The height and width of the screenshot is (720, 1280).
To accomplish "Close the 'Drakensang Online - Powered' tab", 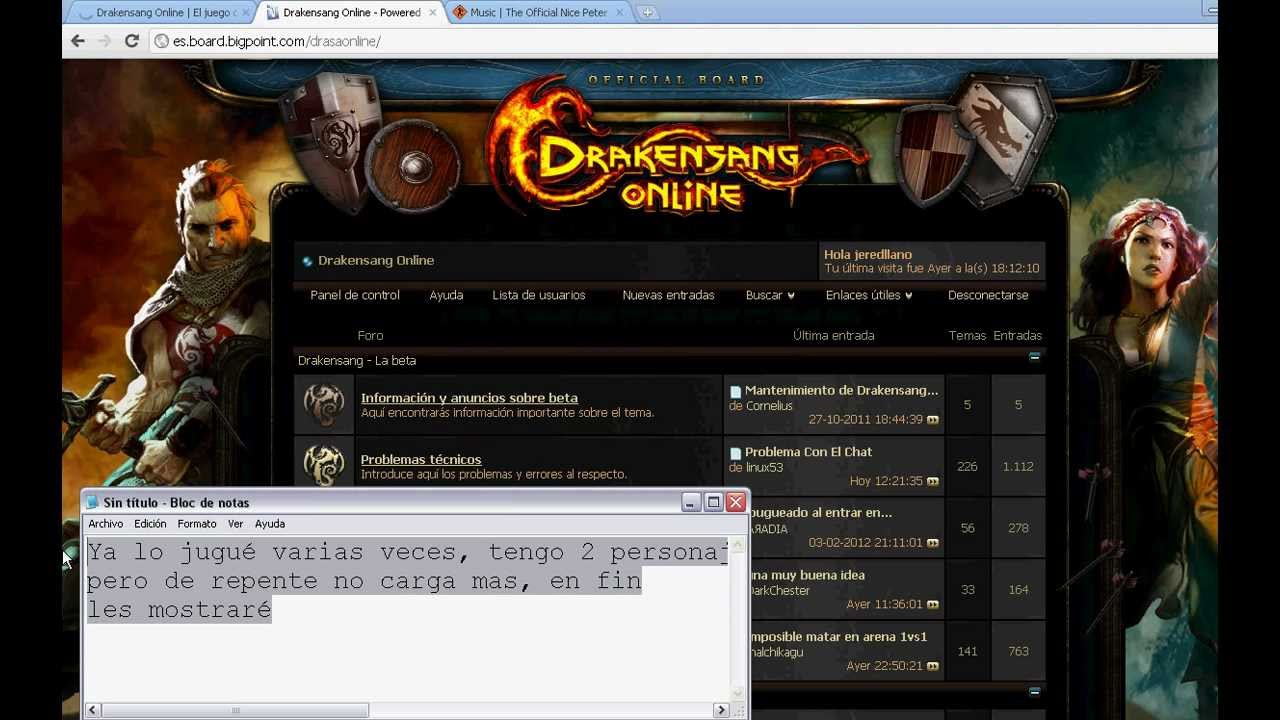I will click(x=433, y=13).
